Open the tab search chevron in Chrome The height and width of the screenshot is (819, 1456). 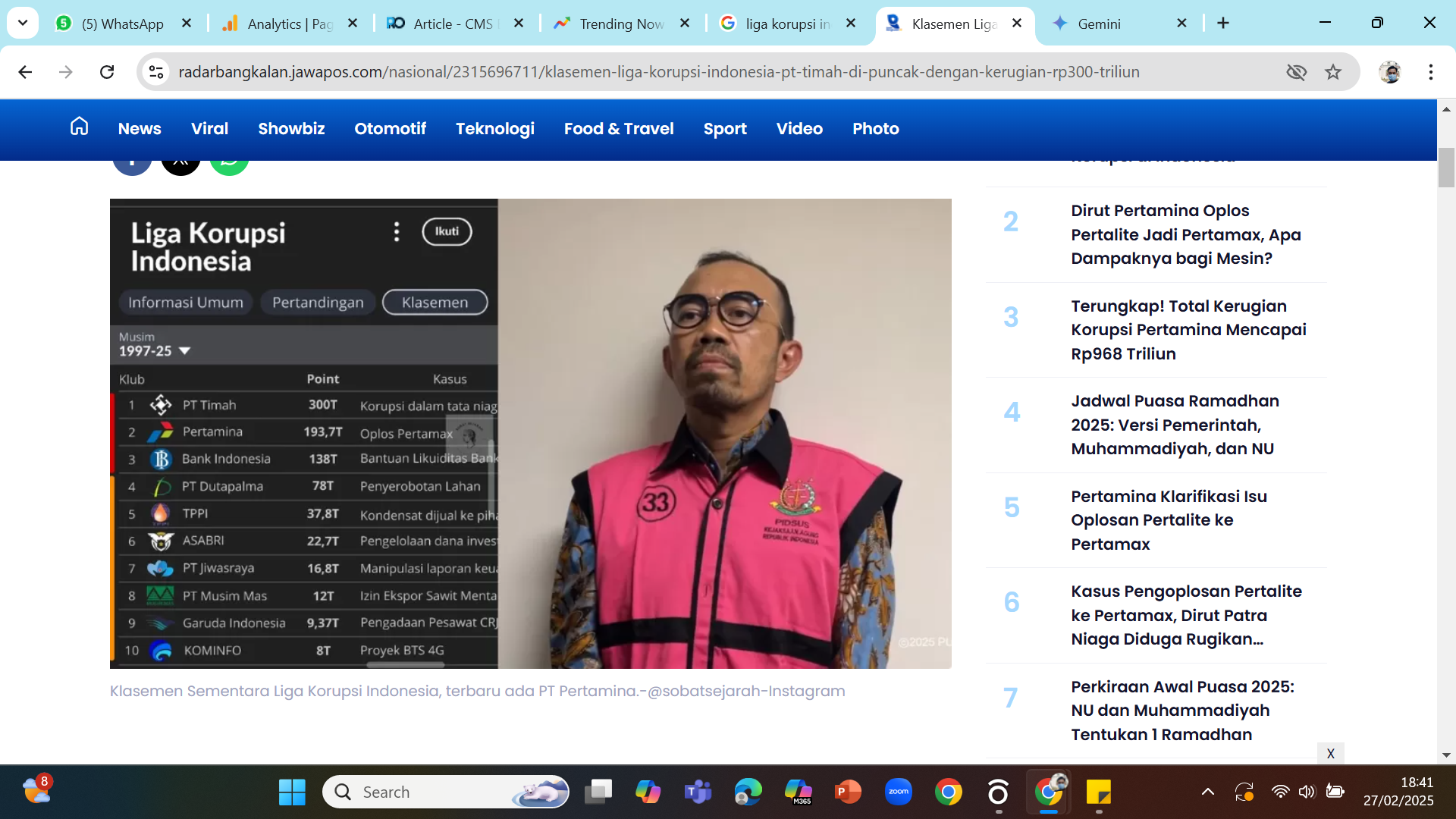pos(23,23)
